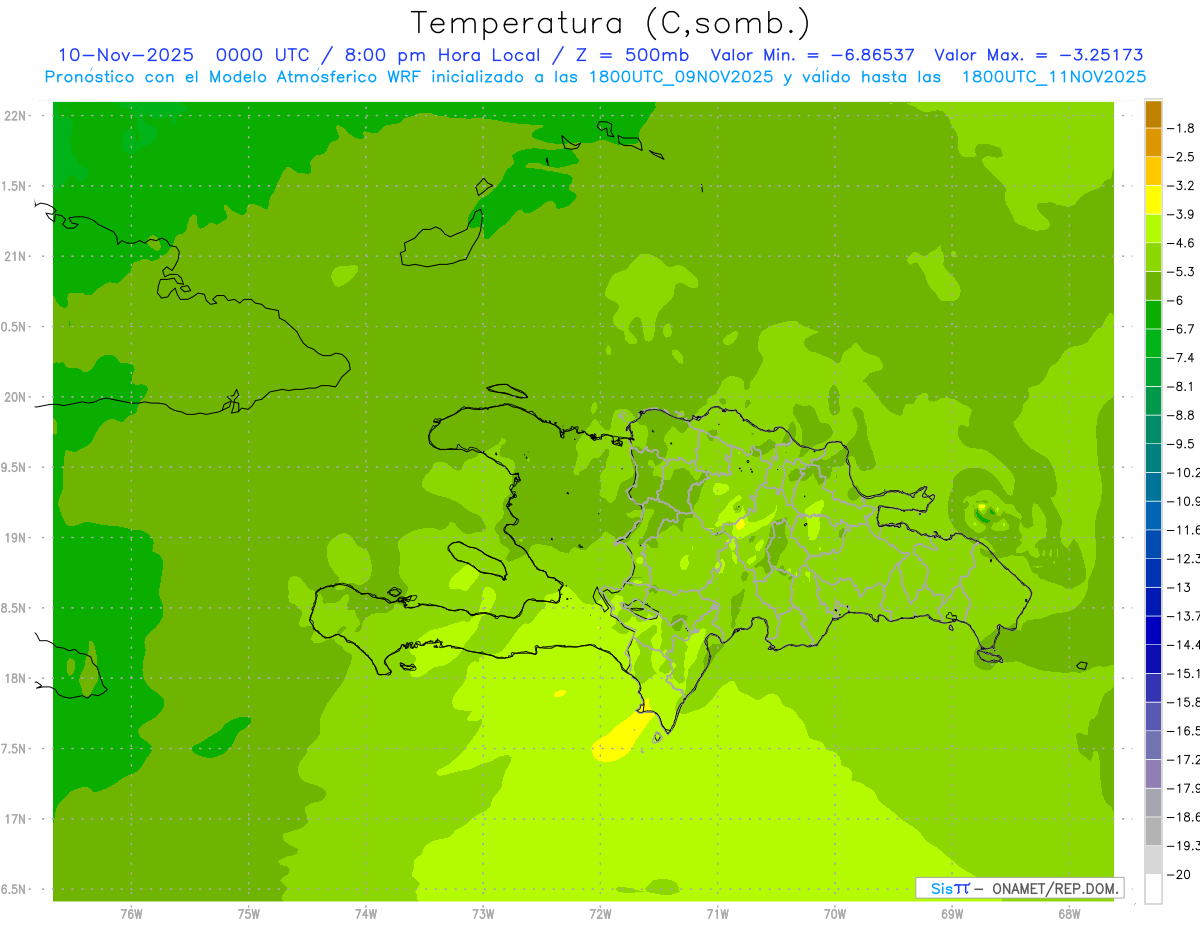Viewport: 1200px width, 927px height.
Task: Click the "-7.4" color scale label
Action: tap(1182, 358)
